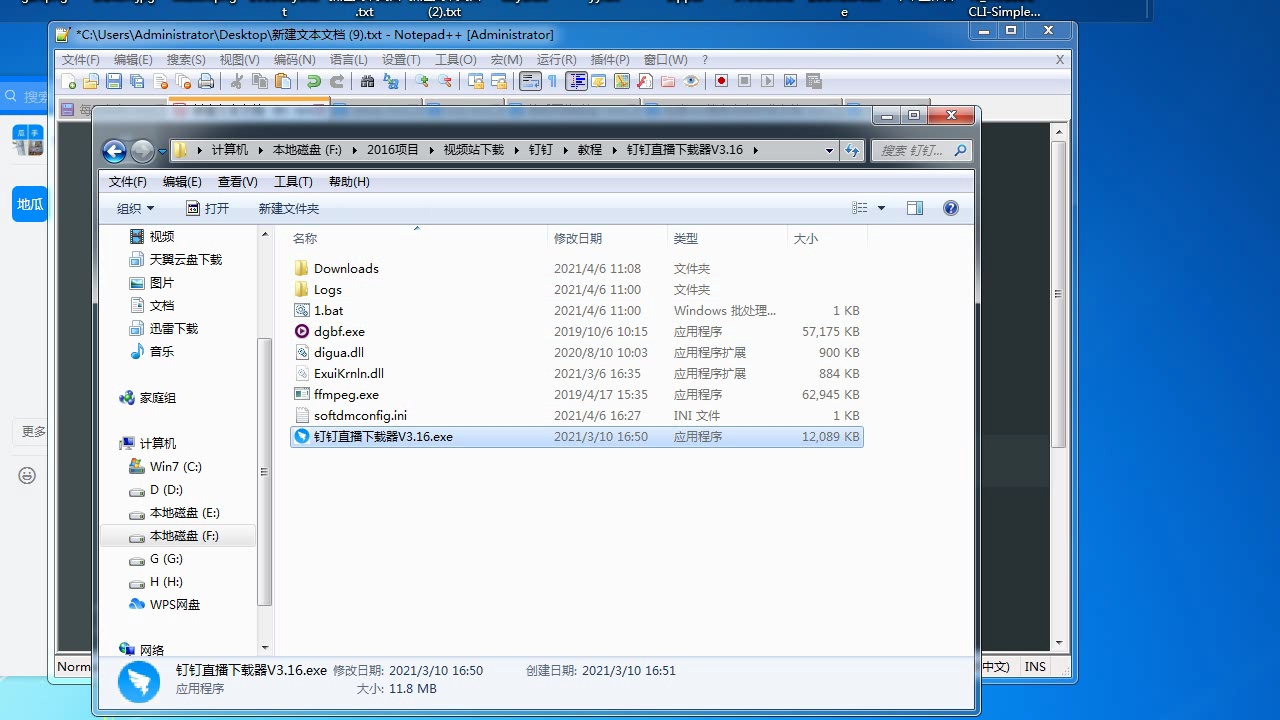Toggle the Indent Guide icon in Notepad++

point(577,81)
